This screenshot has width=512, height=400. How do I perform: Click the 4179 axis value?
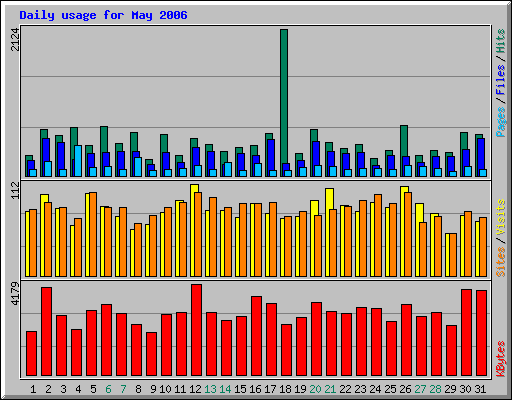[15, 294]
